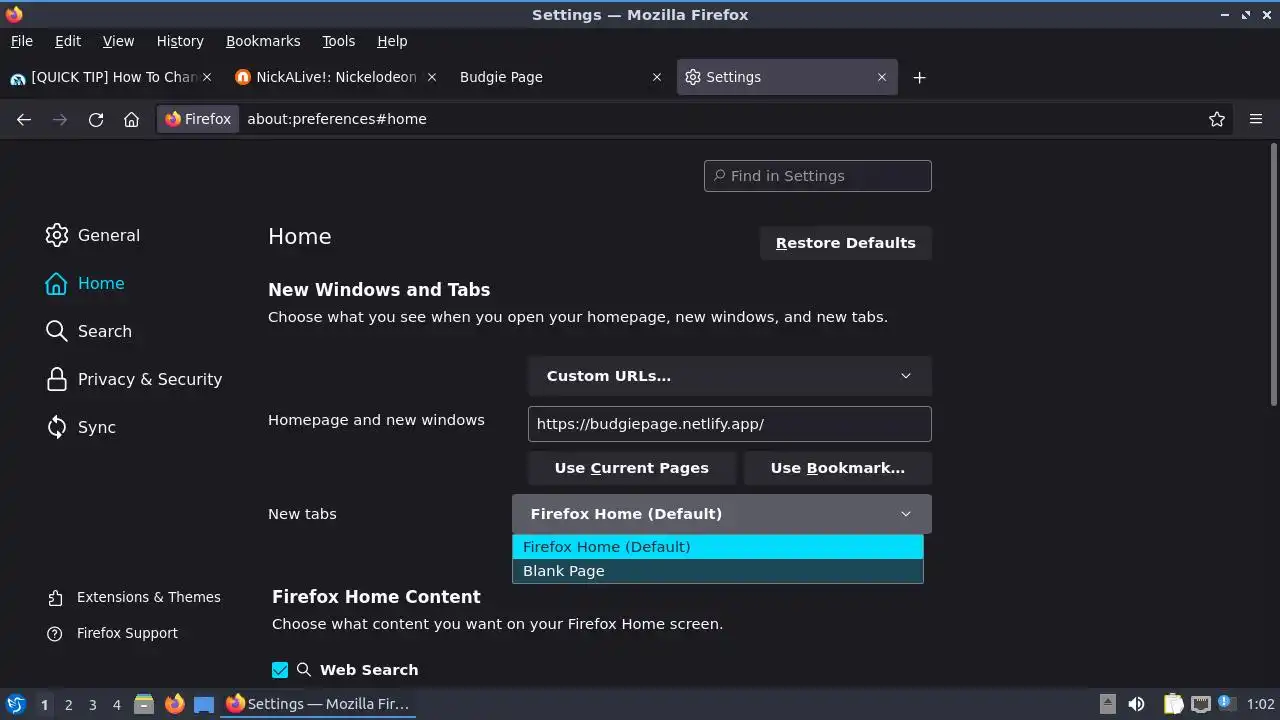Choose Blank Page option
This screenshot has width=1280, height=720.
[718, 571]
